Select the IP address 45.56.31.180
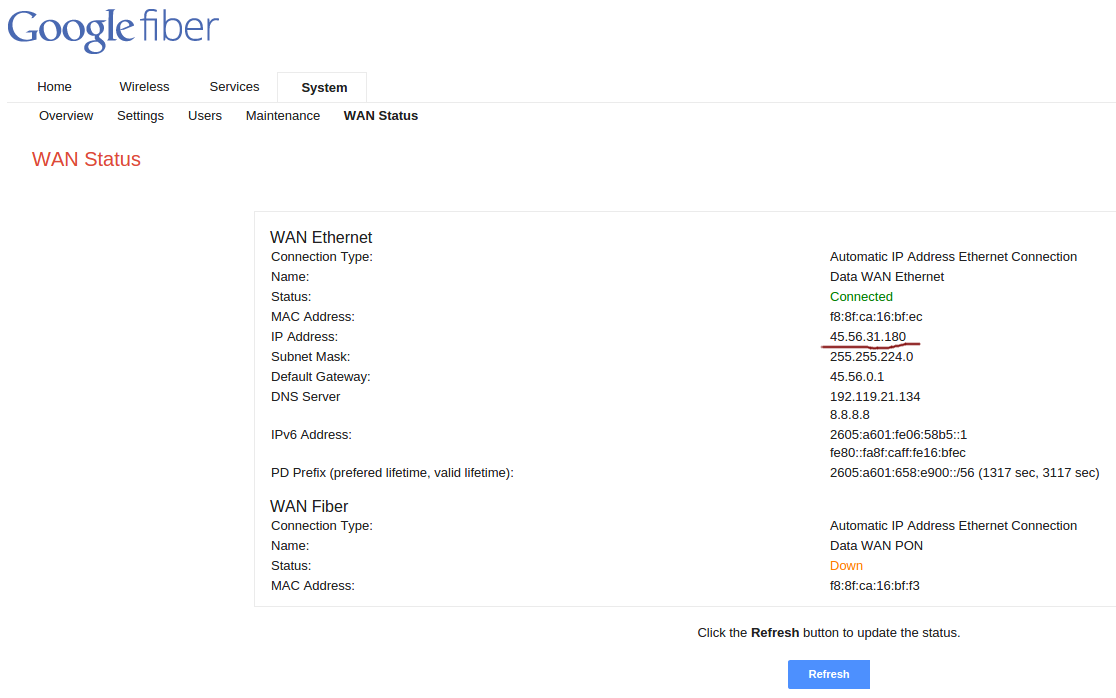The image size is (1116, 698). coord(868,337)
